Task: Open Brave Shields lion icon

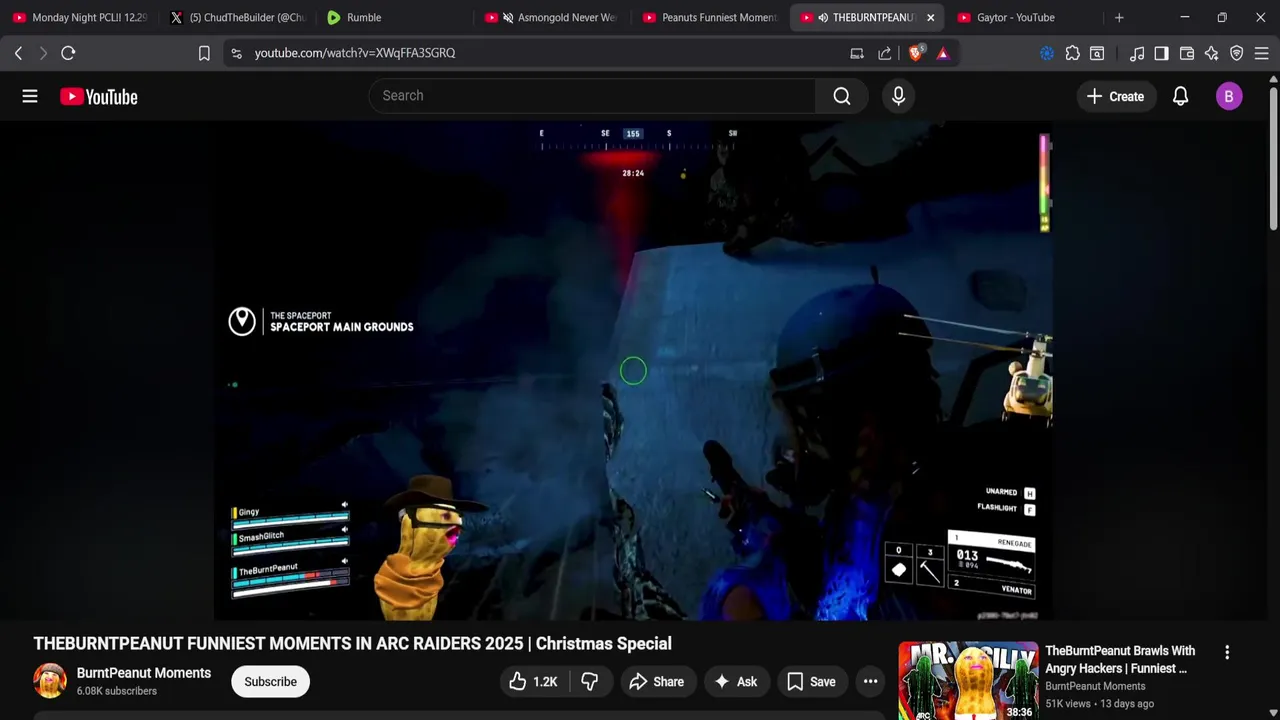Action: tap(915, 53)
